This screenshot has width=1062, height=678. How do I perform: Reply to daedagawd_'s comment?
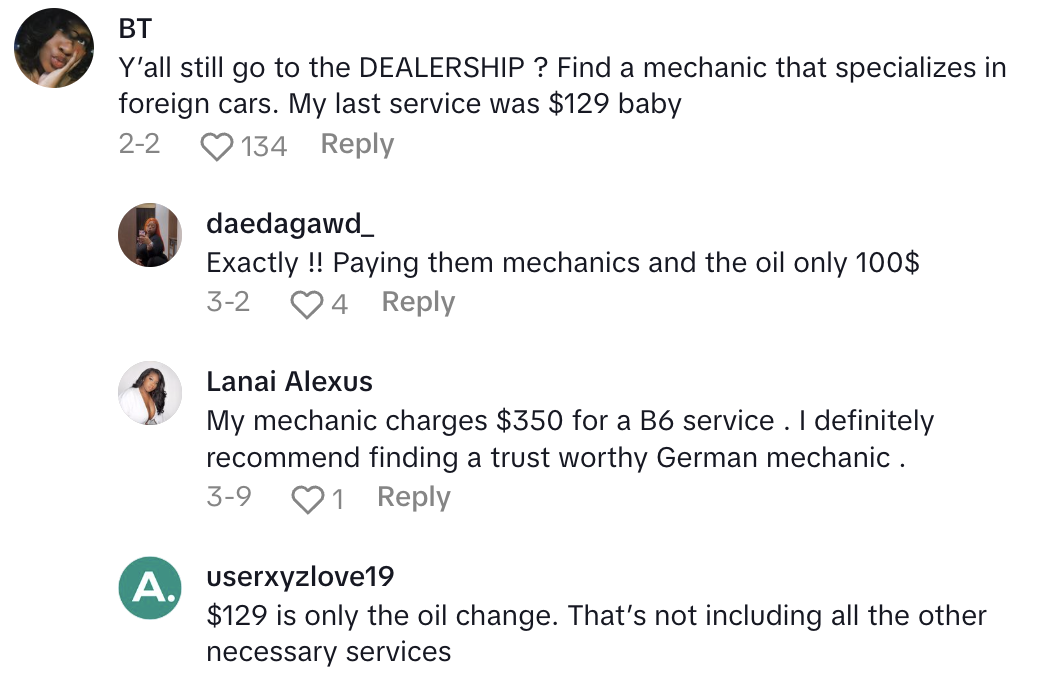tap(418, 302)
